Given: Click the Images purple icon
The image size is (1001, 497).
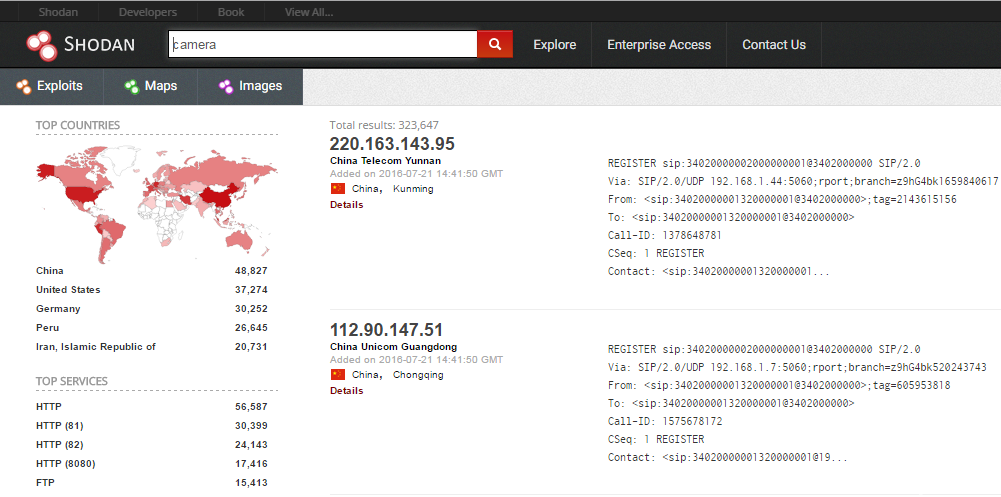Looking at the screenshot, I should 226,86.
